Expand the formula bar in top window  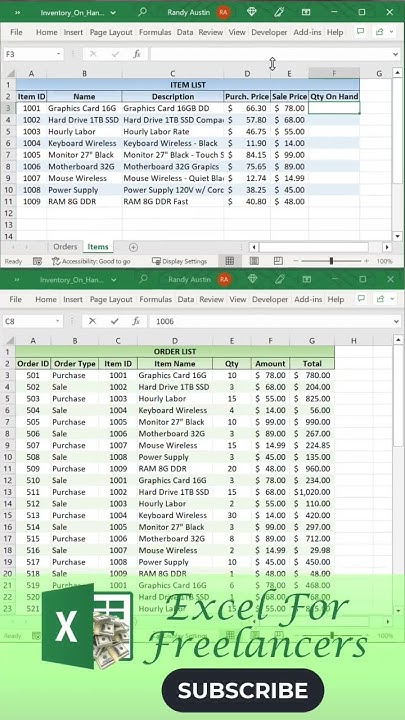396,54
